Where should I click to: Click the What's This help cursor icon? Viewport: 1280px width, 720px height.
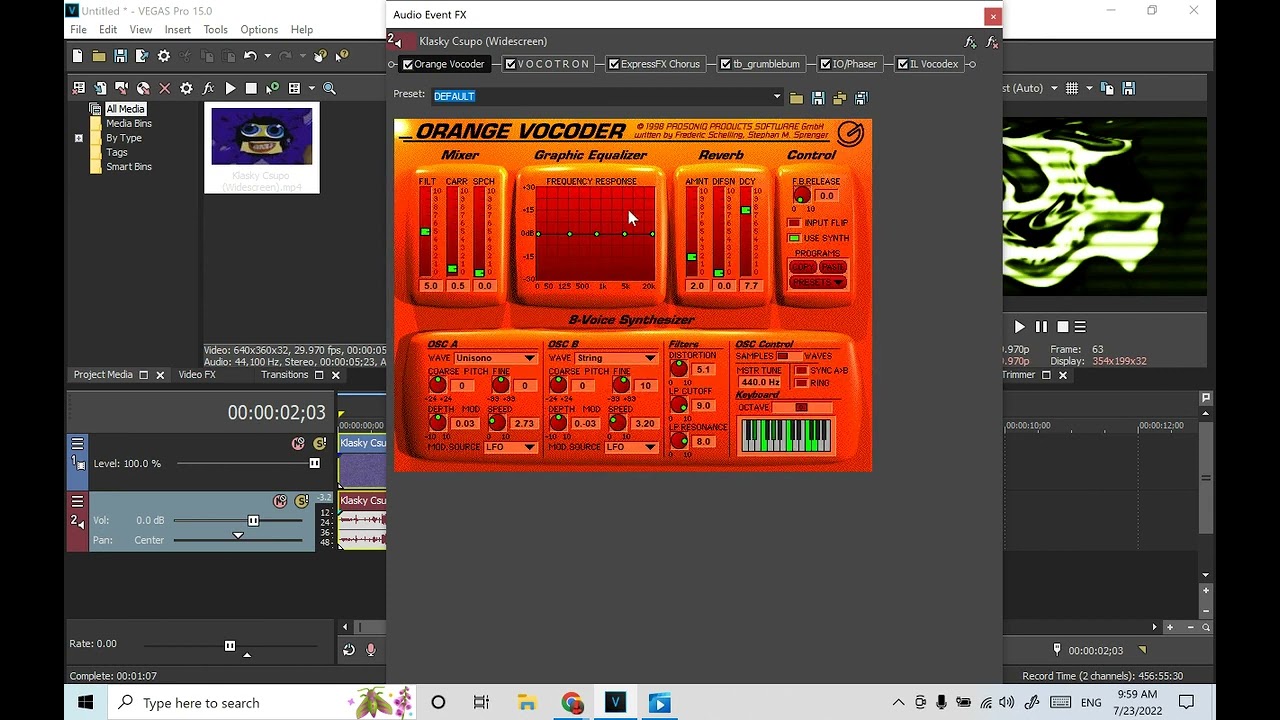pyautogui.click(x=343, y=57)
